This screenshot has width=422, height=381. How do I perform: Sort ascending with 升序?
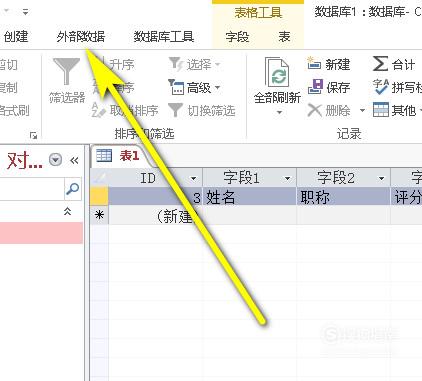coord(121,64)
